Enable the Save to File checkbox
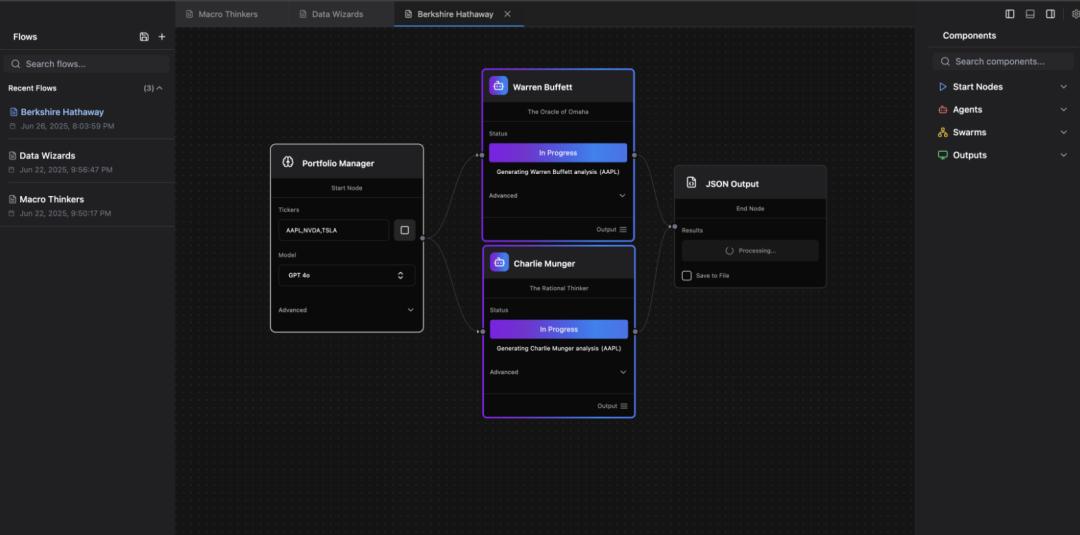The image size is (1080, 535). [x=687, y=275]
